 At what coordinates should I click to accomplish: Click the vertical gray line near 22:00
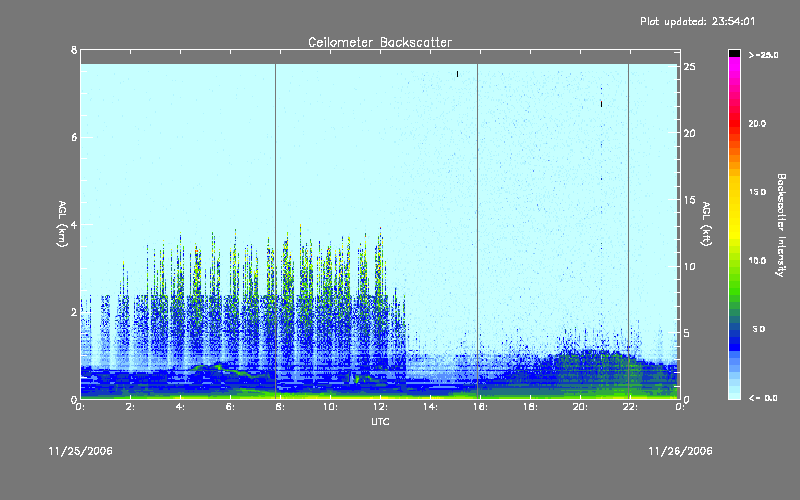pyautogui.click(x=629, y=231)
